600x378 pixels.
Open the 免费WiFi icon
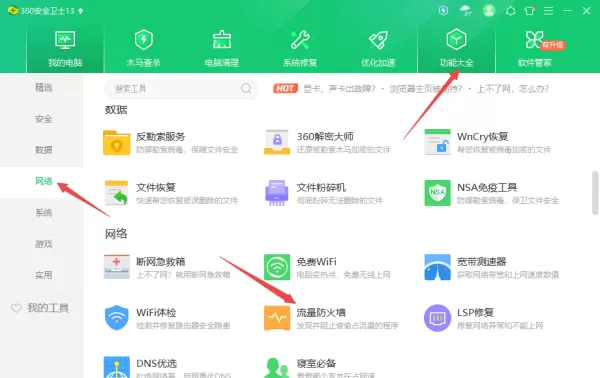(x=277, y=267)
